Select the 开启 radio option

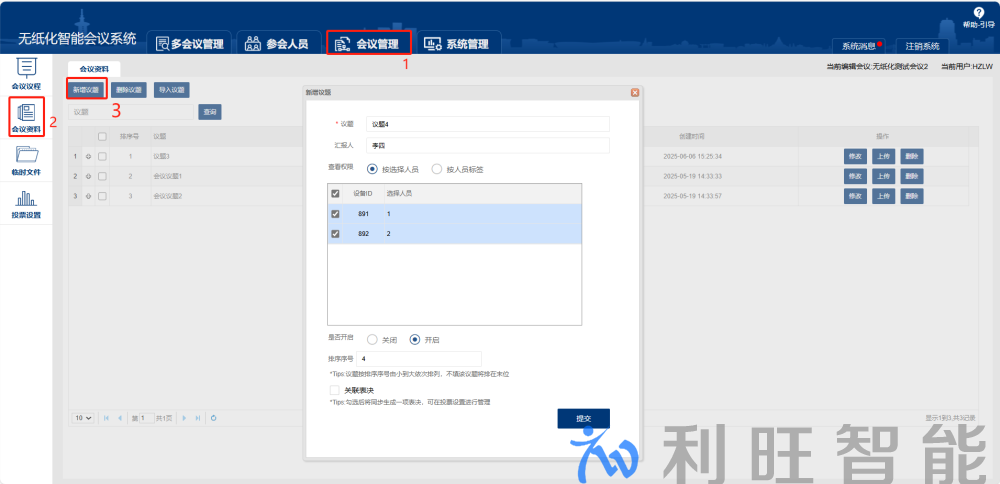click(x=415, y=339)
